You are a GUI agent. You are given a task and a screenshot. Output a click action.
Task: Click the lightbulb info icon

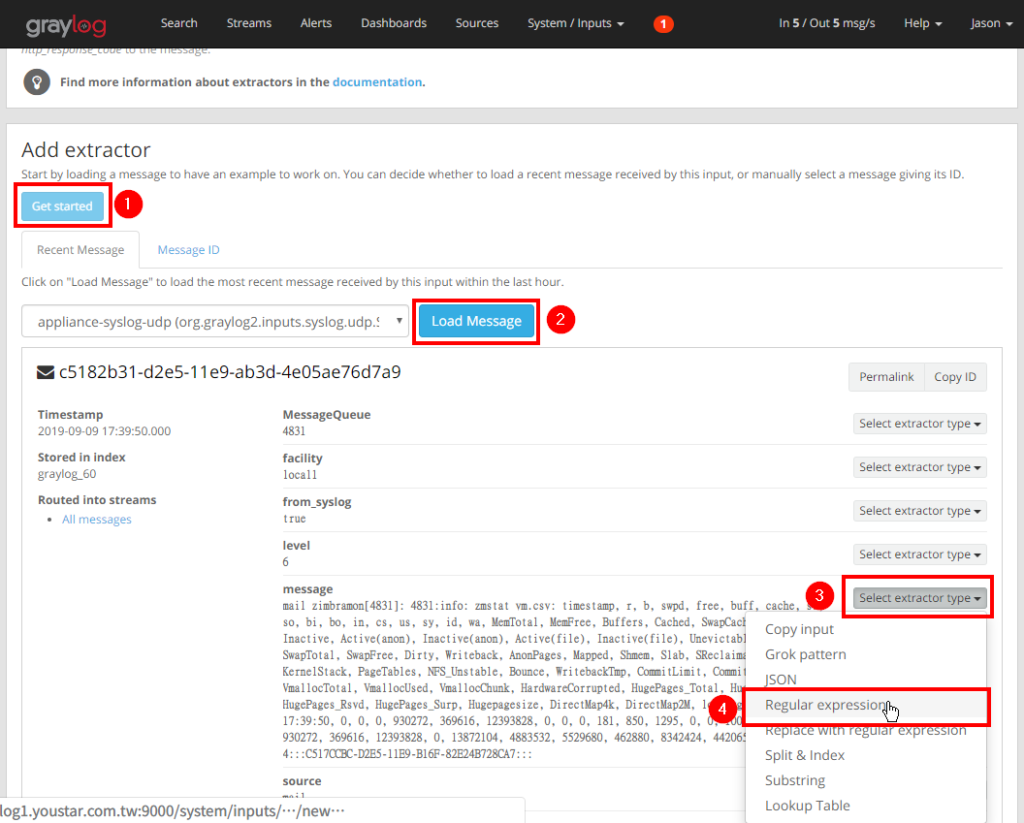(37, 82)
